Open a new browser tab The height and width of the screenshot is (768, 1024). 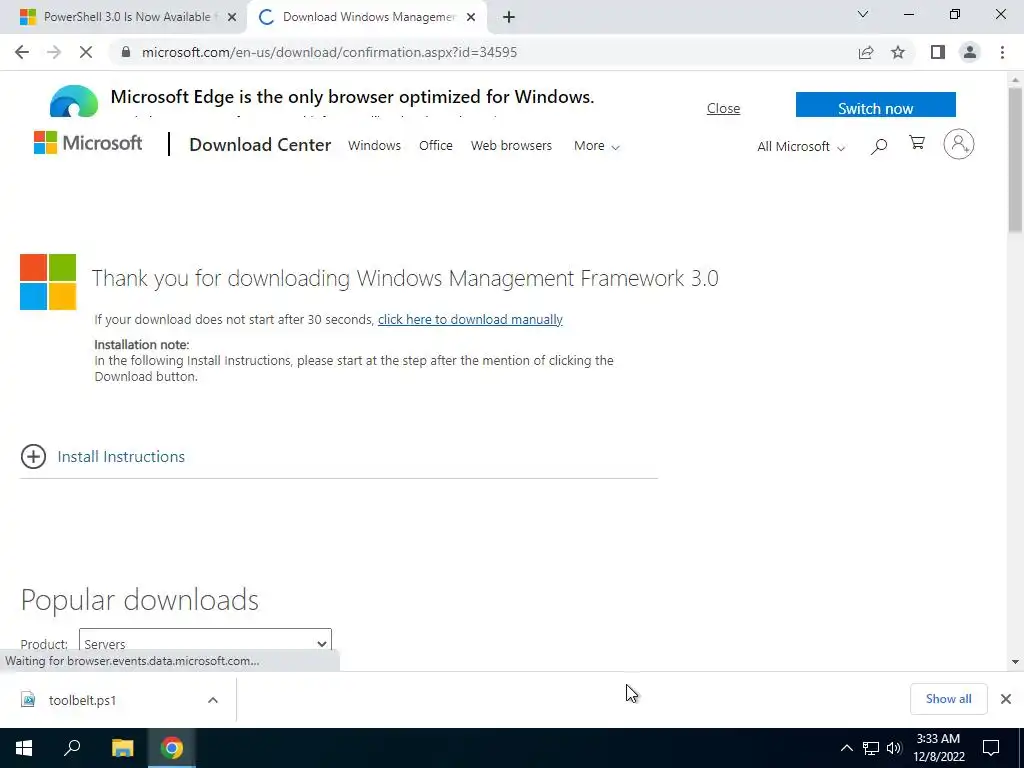point(509,18)
